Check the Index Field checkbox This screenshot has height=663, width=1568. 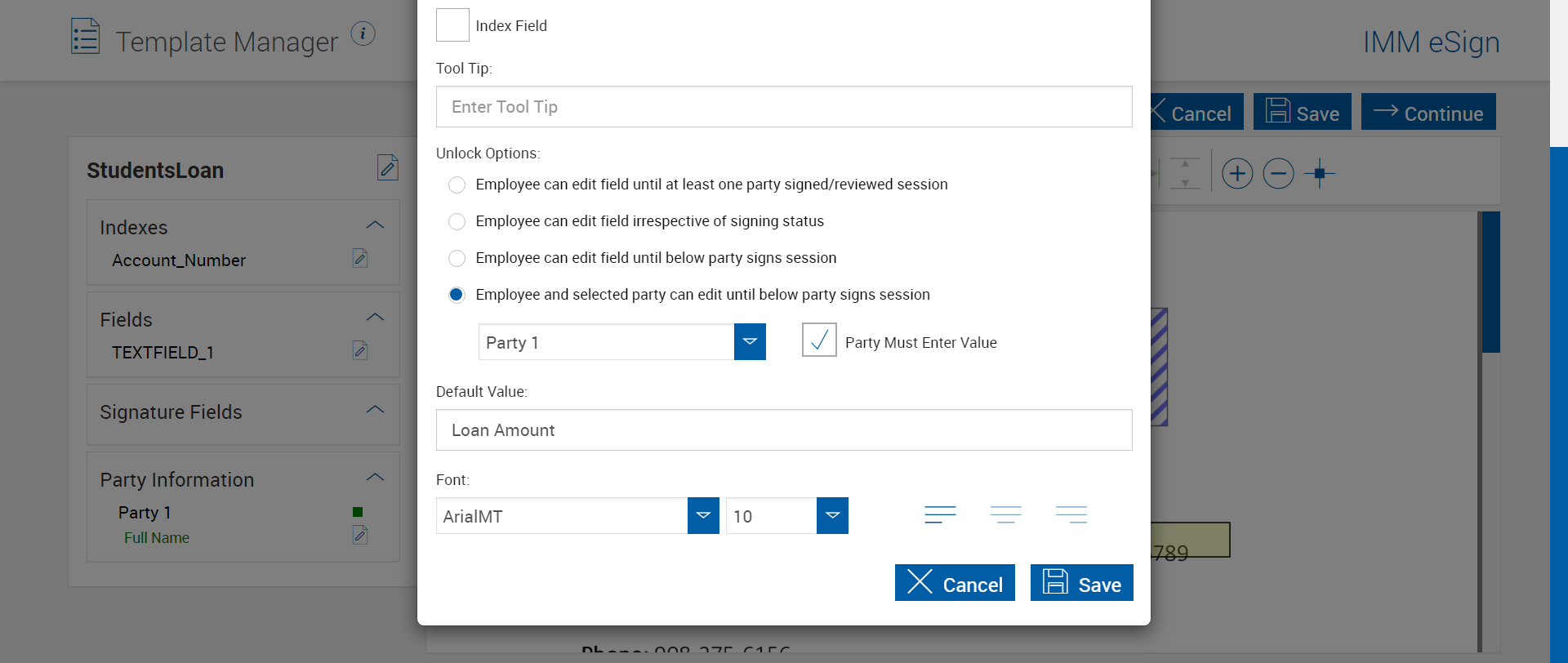point(452,25)
